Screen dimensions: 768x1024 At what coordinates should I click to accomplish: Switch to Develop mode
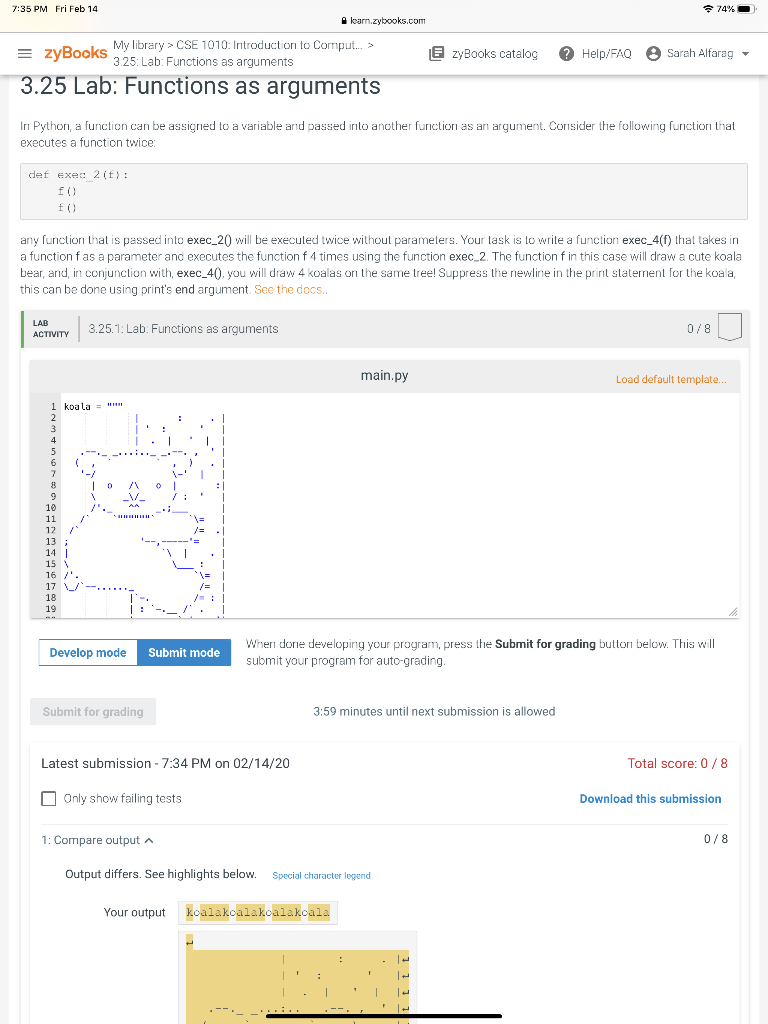pyautogui.click(x=86, y=652)
